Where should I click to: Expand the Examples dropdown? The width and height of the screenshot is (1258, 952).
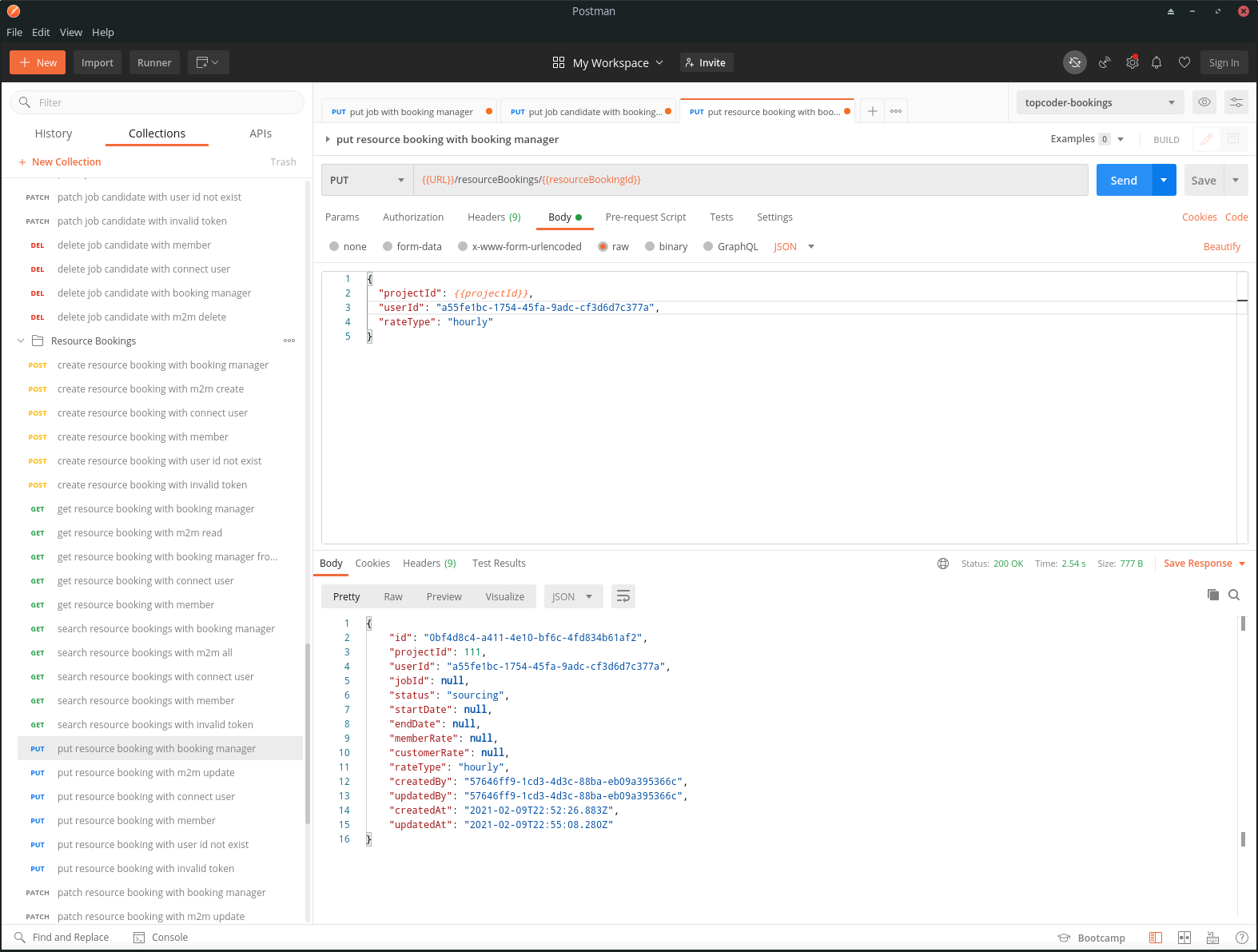coord(1088,139)
